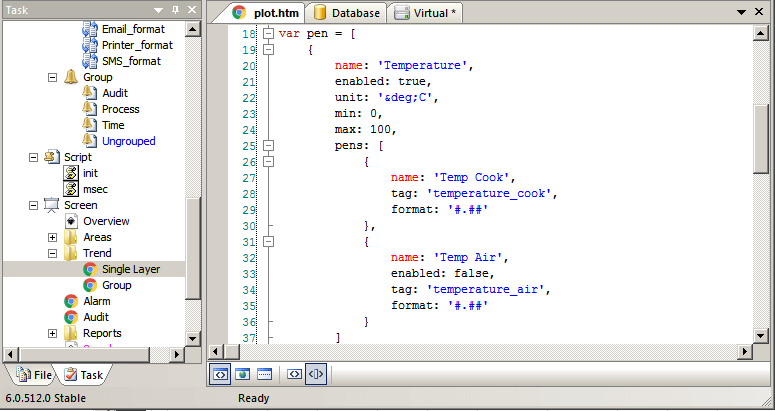Image resolution: width=775 pixels, height=411 pixels.
Task: Open the Alarm screen Chrome icon
Action: point(71,301)
